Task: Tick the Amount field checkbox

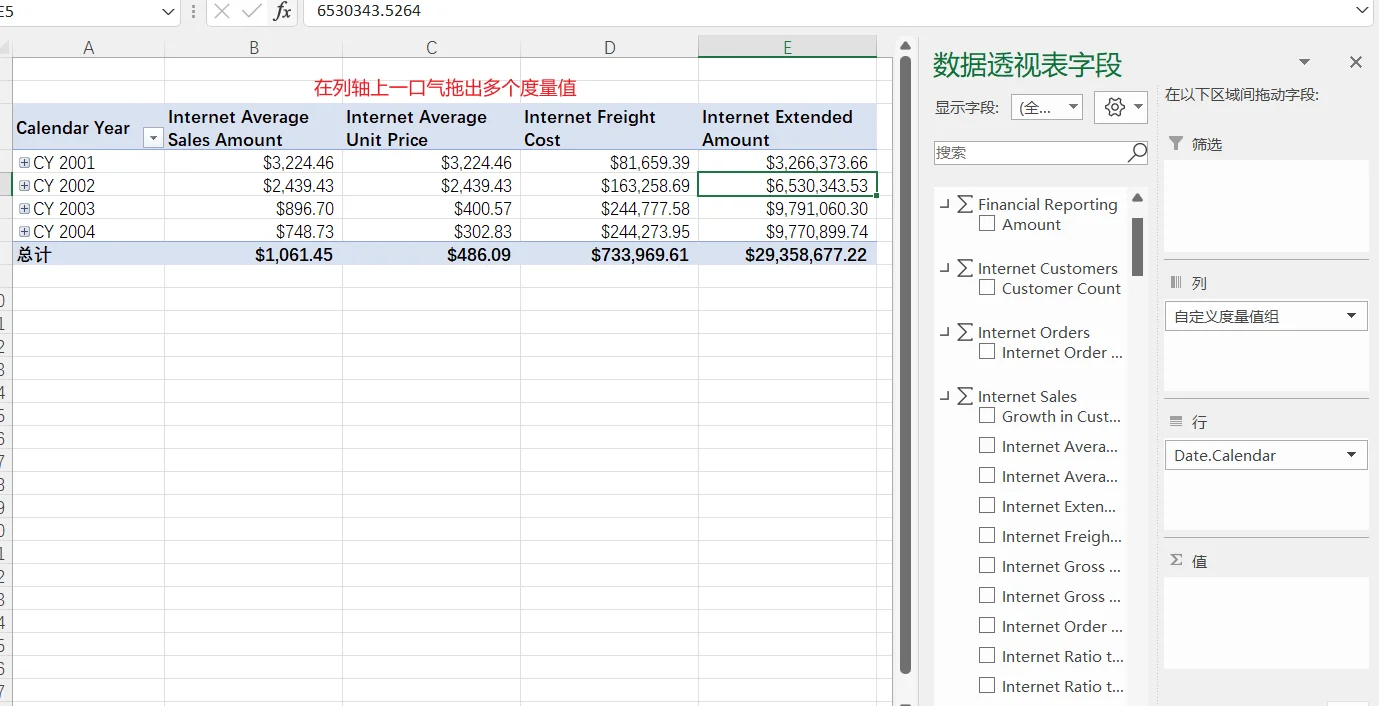Action: click(x=987, y=224)
